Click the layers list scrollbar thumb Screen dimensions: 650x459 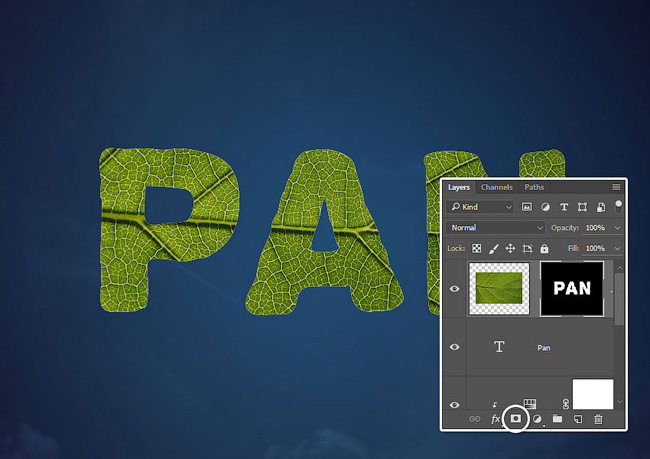point(619,299)
